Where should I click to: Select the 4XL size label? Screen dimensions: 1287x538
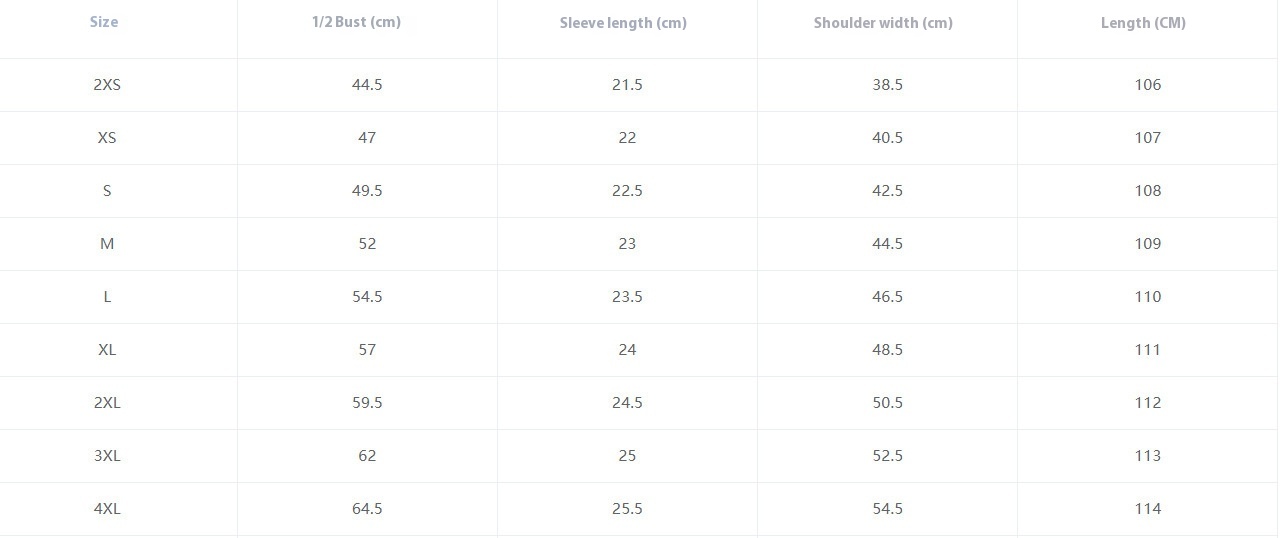click(x=107, y=509)
